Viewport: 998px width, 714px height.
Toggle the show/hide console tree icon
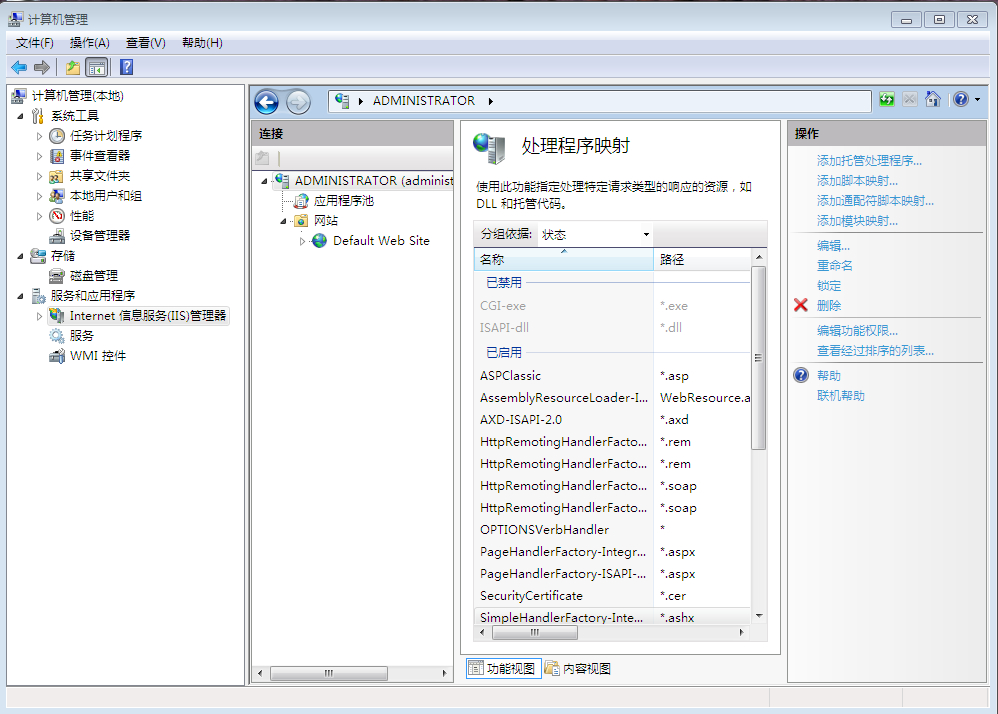pyautogui.click(x=97, y=67)
